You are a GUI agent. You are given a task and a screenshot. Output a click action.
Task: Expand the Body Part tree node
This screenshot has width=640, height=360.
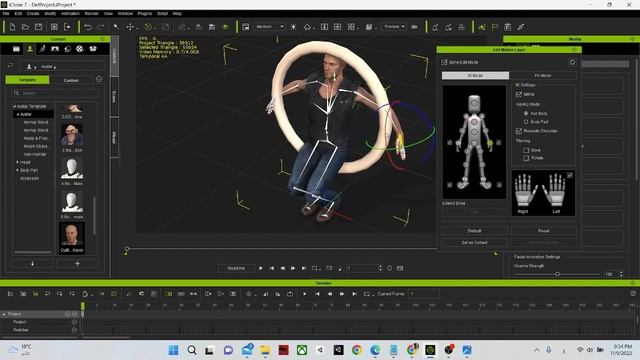click(18, 170)
